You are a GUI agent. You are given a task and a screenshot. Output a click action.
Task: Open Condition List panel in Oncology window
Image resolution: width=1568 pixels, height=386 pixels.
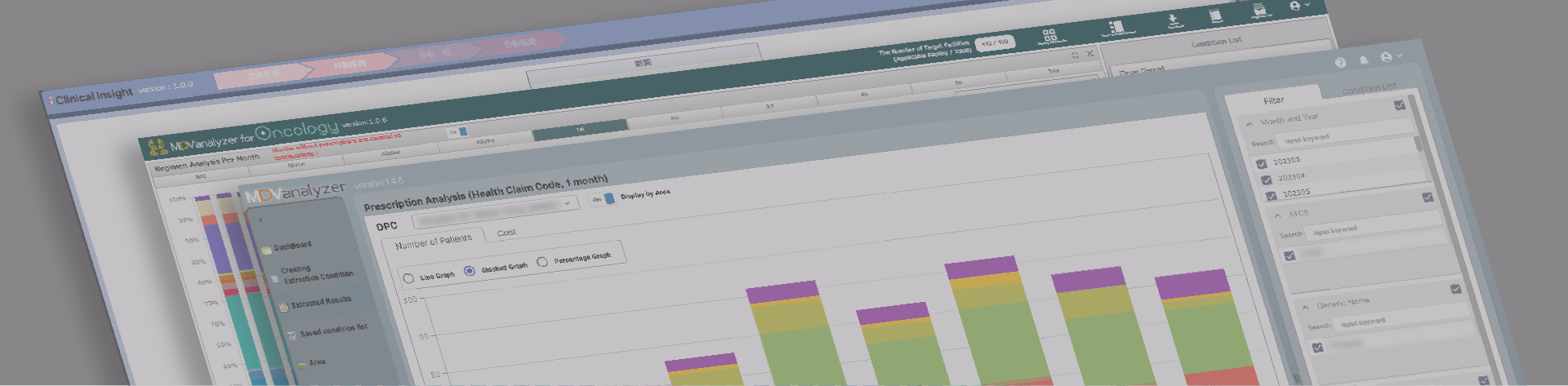(1216, 42)
